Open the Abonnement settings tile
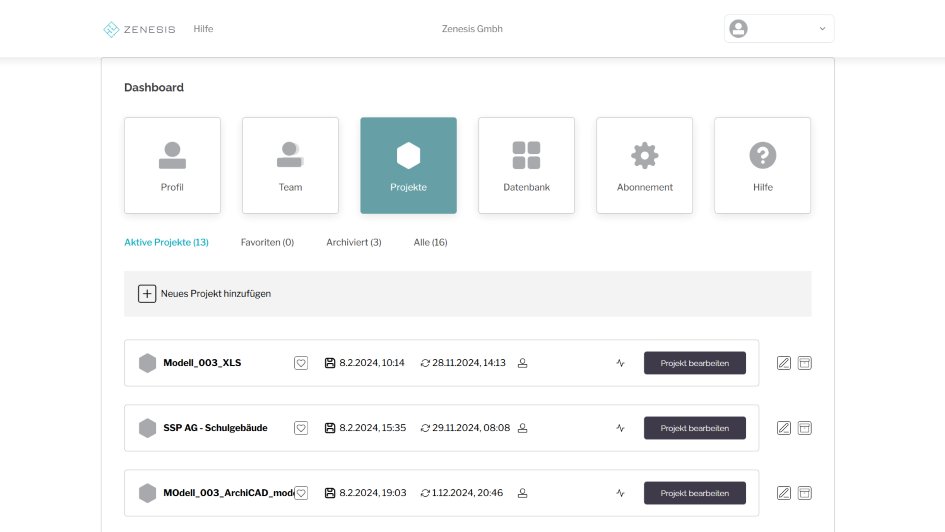 pos(644,165)
